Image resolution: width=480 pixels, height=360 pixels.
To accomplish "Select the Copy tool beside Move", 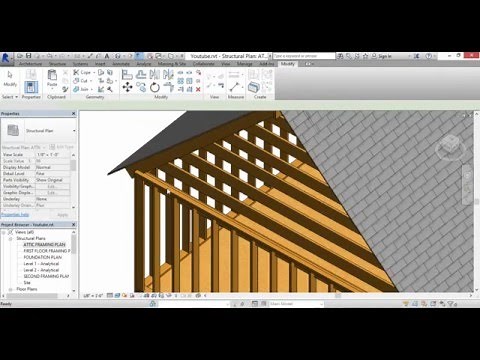I will [x=141, y=87].
